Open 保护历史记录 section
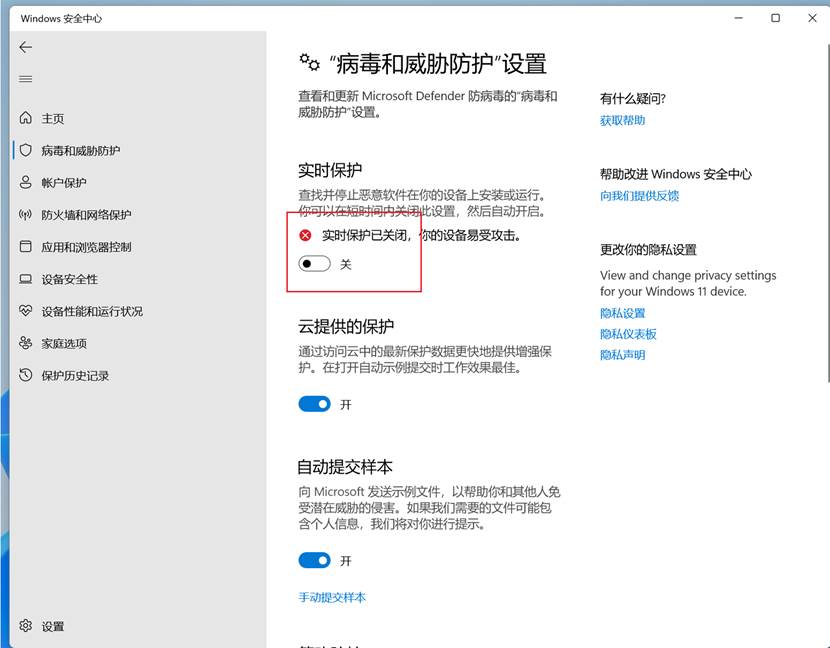 (x=75, y=376)
